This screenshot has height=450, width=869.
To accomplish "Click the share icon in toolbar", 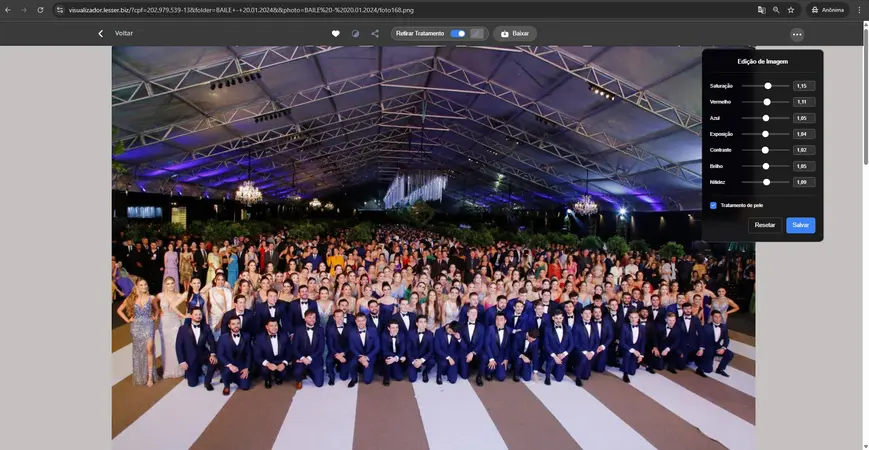I will 375,33.
